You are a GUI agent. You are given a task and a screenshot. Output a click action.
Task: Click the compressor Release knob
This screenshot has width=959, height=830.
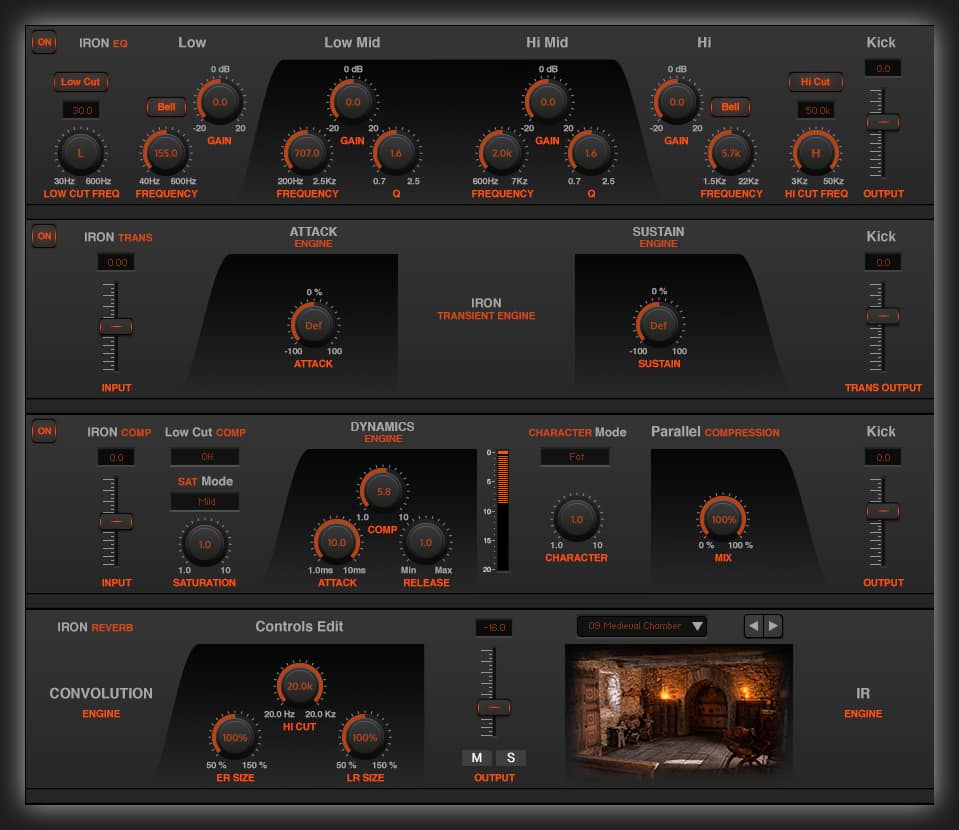(x=426, y=543)
